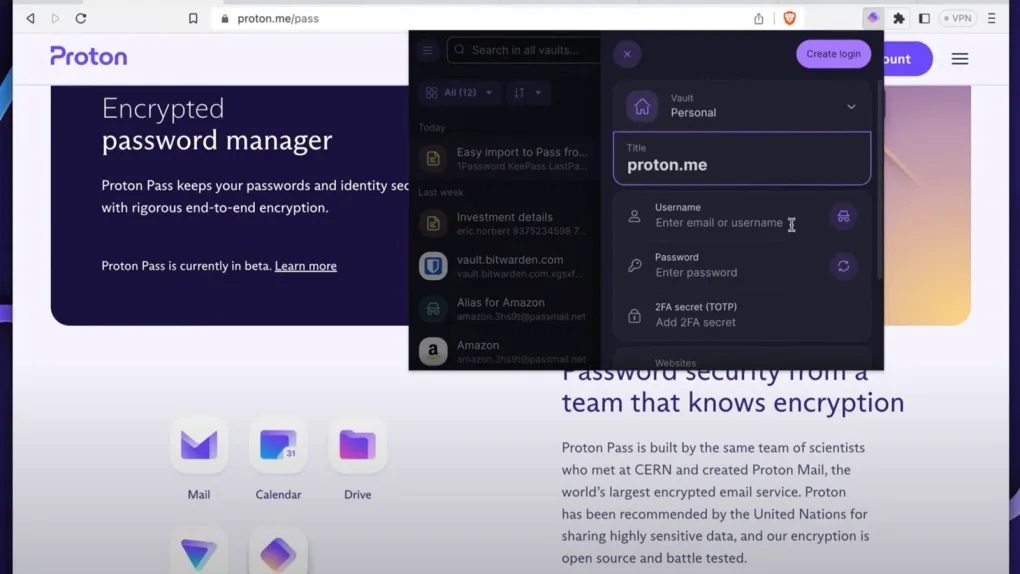The image size is (1020, 574).
Task: Open the Brave Shields lion icon
Action: [790, 18]
